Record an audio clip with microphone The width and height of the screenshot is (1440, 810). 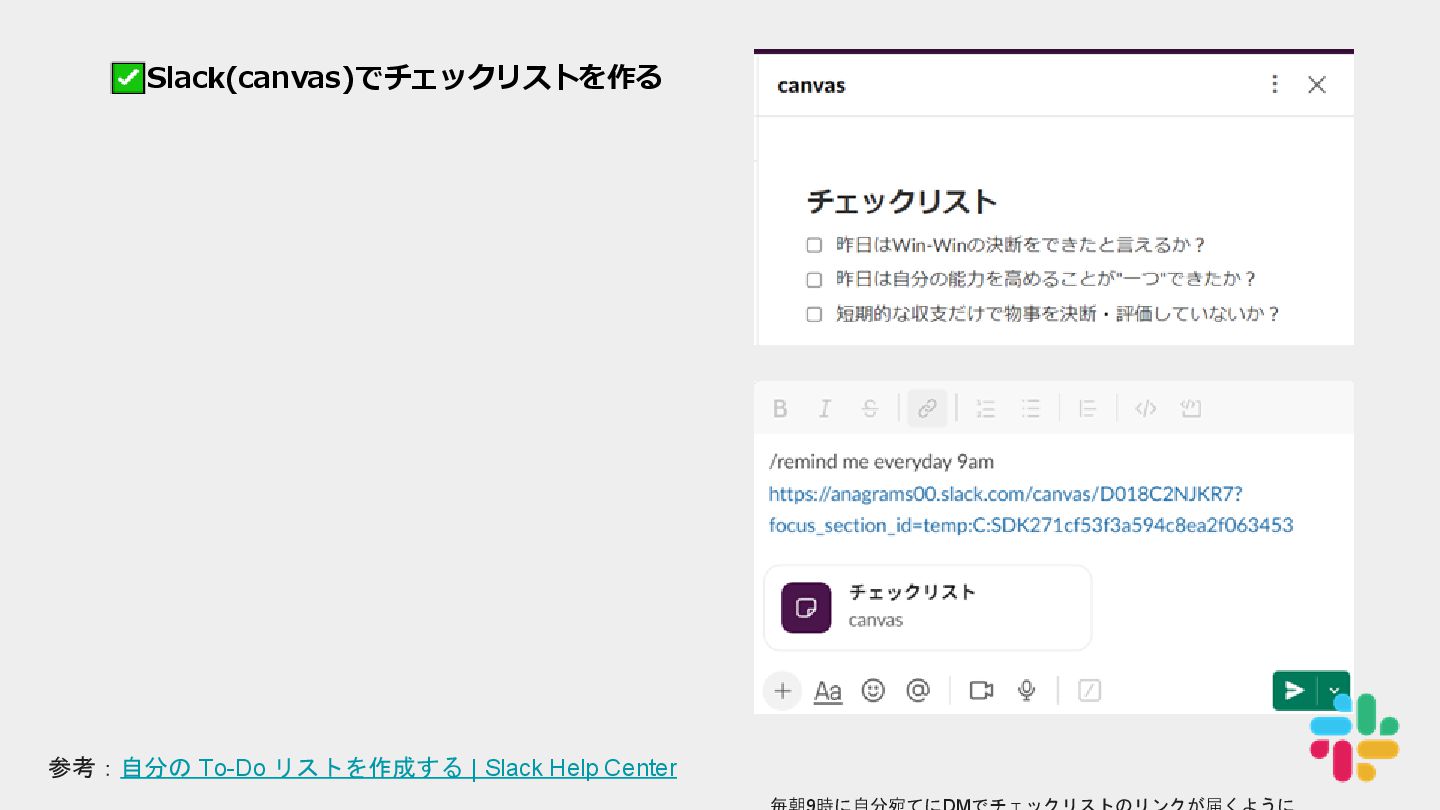click(x=1026, y=690)
